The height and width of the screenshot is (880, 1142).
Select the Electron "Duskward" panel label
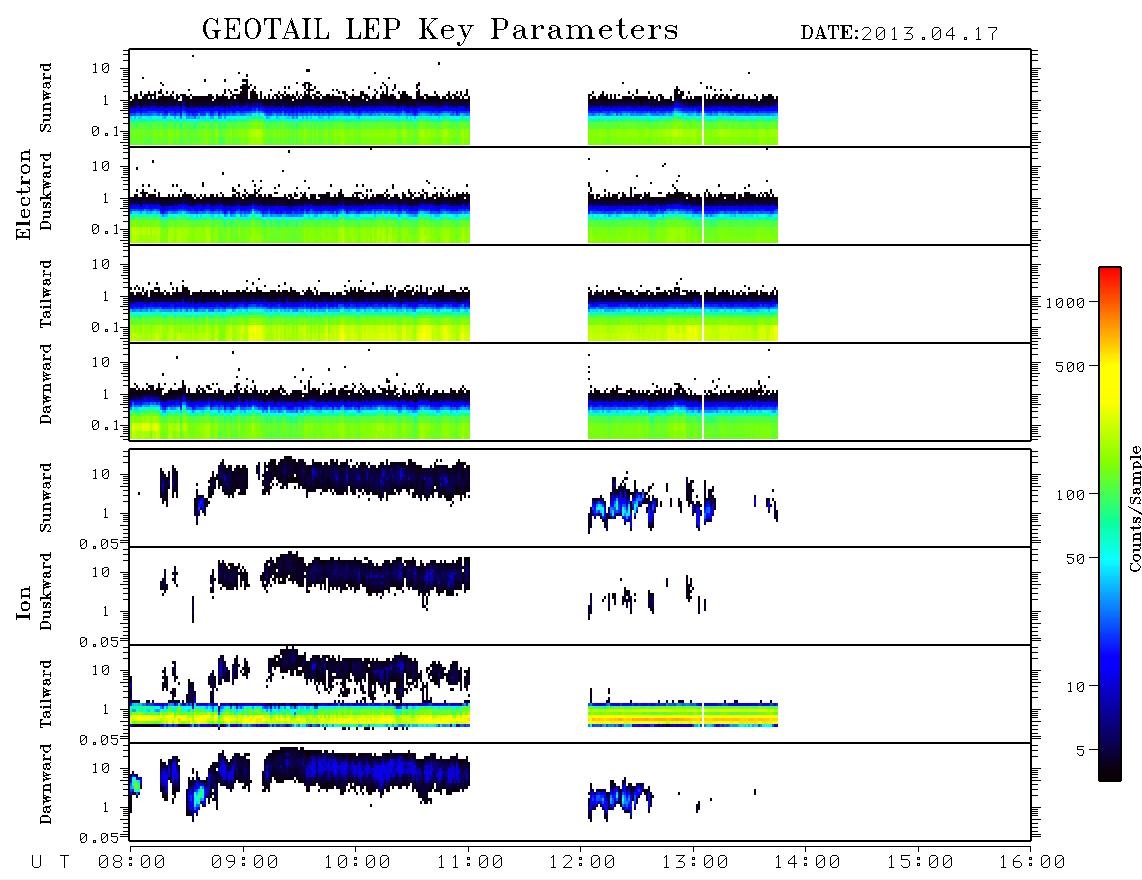click(45, 191)
